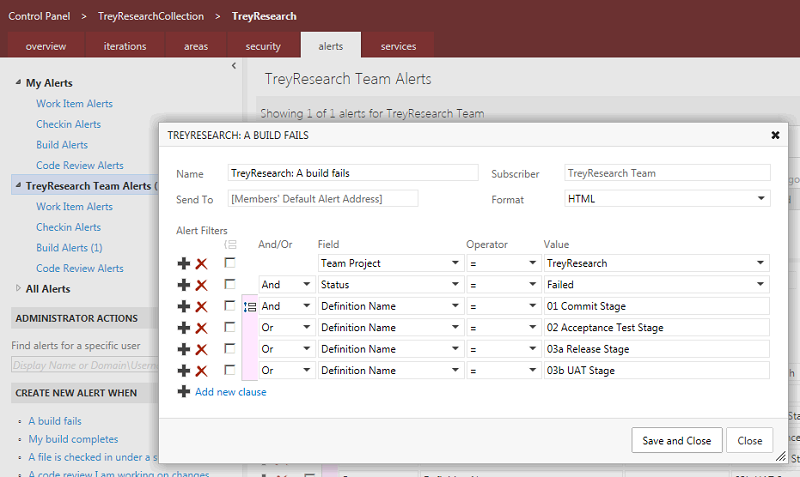Click the group clauses header icon

coord(230,244)
